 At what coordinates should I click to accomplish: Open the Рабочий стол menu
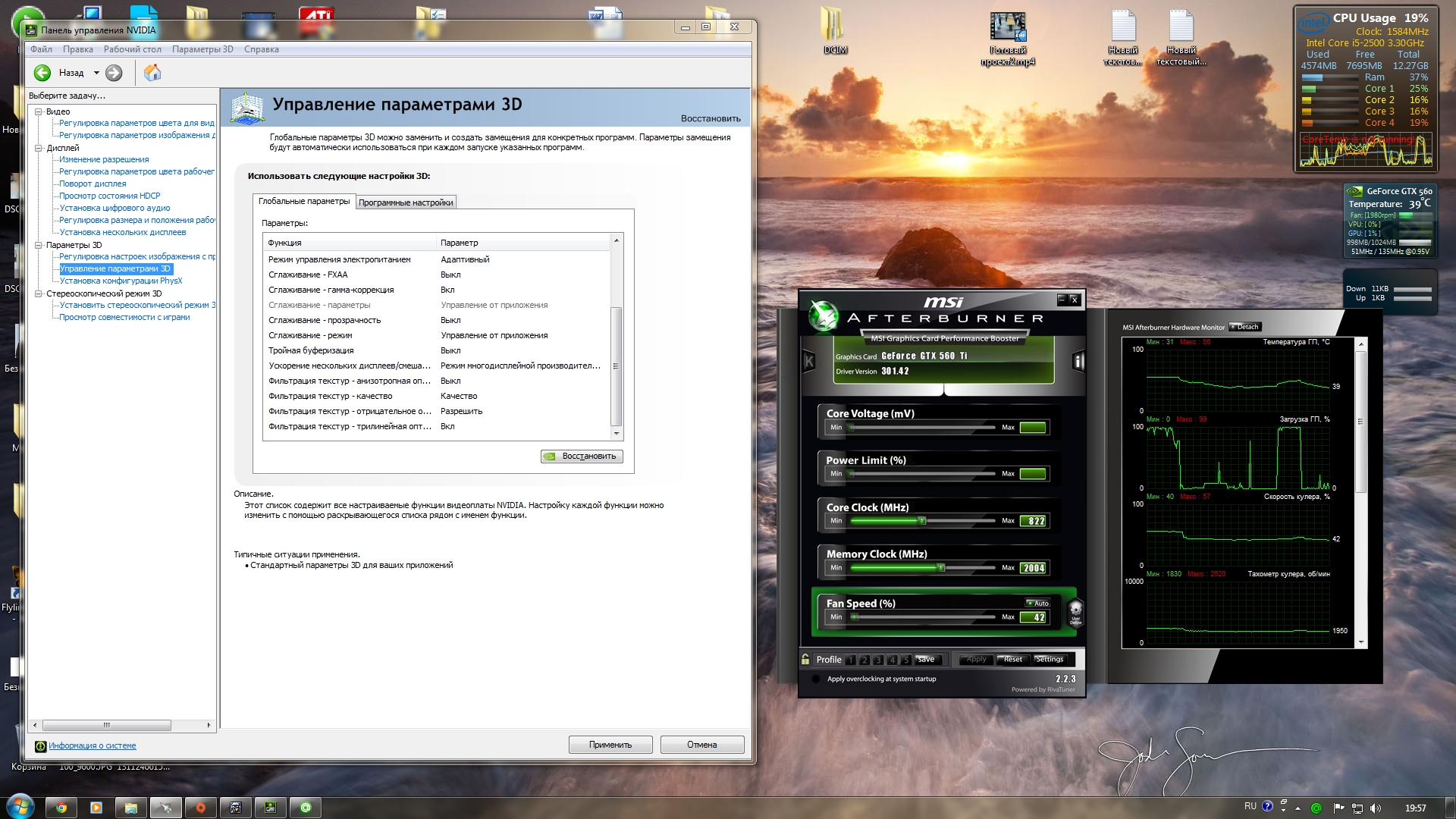(133, 49)
